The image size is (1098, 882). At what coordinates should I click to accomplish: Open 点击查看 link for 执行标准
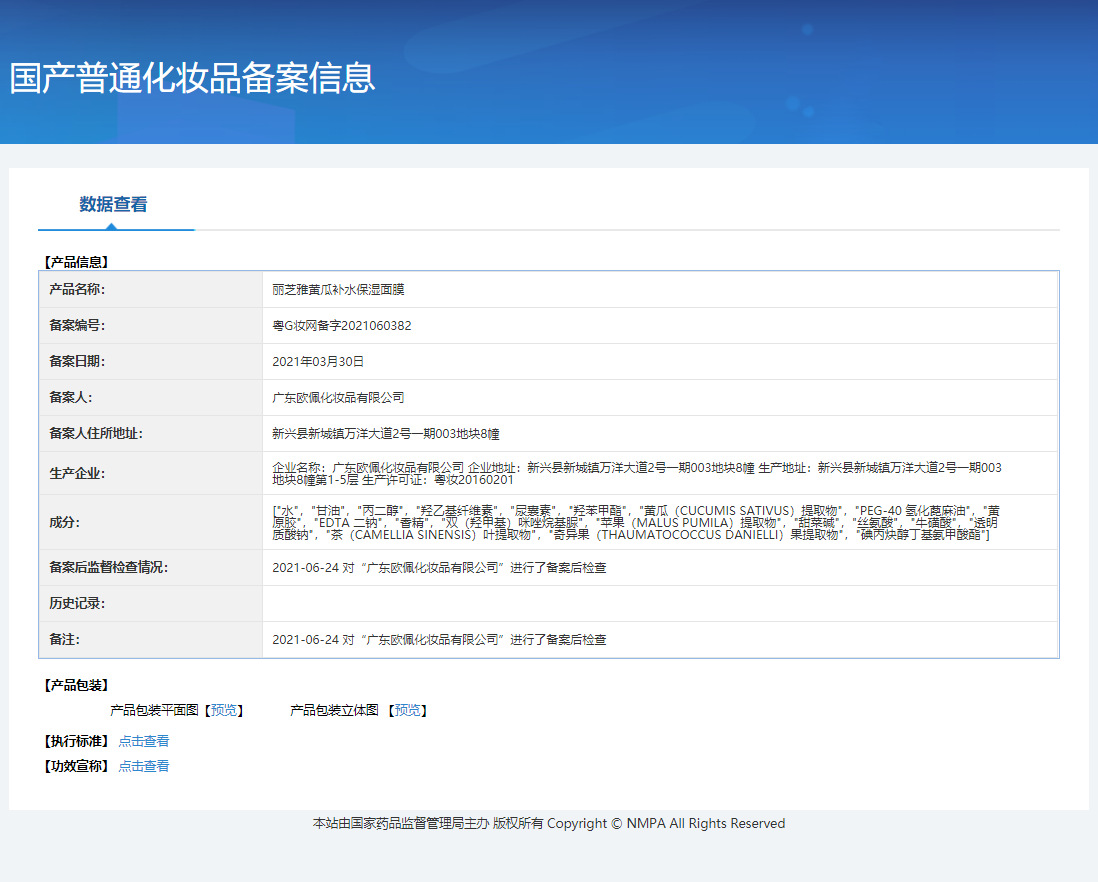[x=144, y=741]
